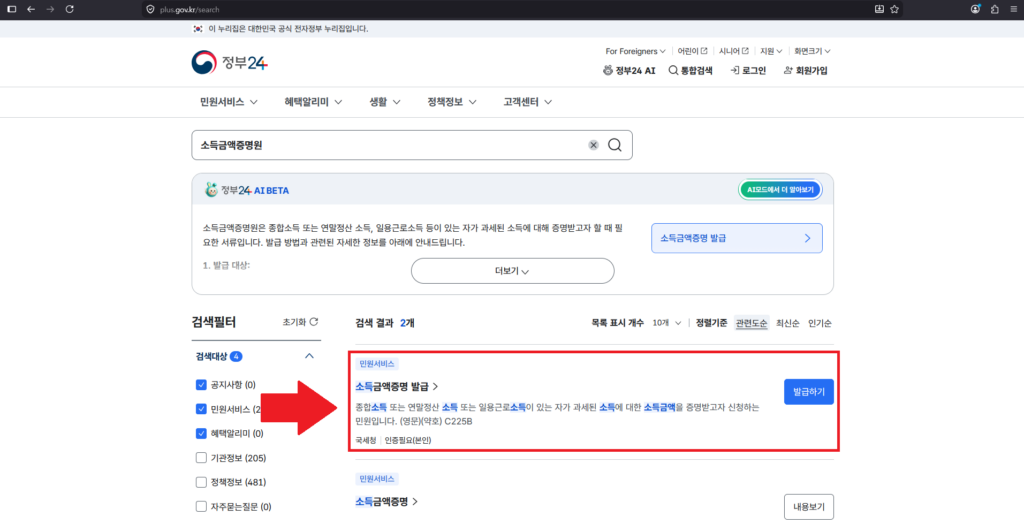Open 지원 dropdown
This screenshot has width=1024, height=524.
click(771, 51)
